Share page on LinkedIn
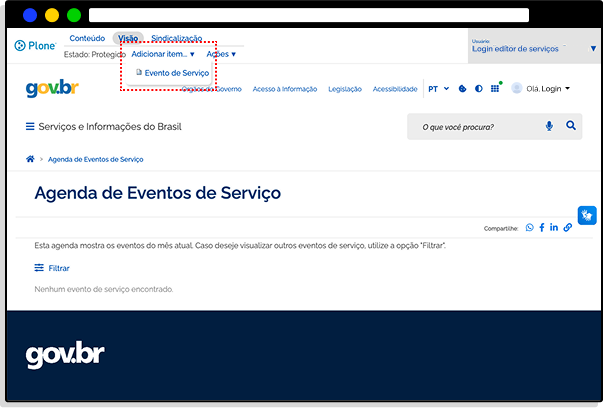603x408 pixels. pyautogui.click(x=554, y=227)
